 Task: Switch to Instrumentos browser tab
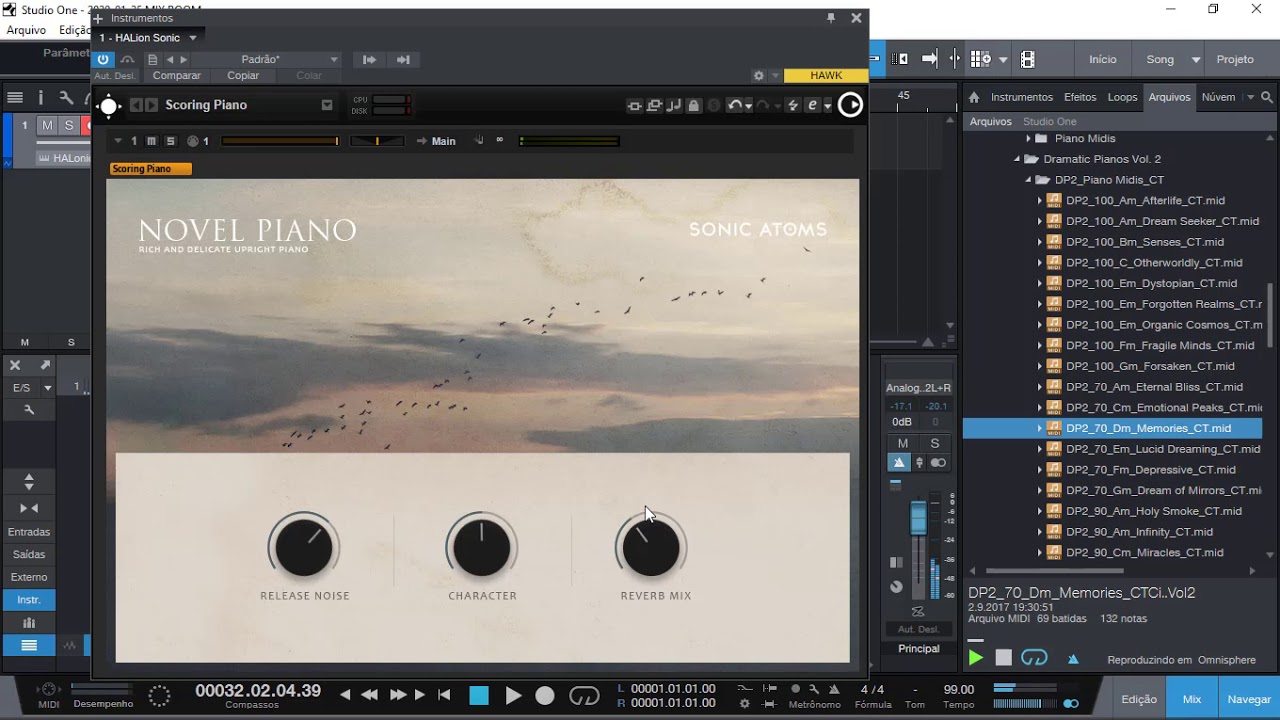1021,97
